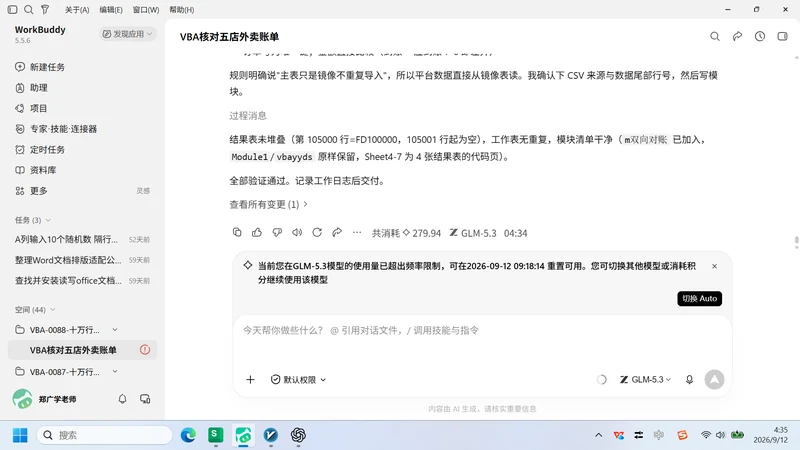Viewport: 800px width, 450px height.
Task: Open the devices icon beside the bell
Action: [145, 399]
